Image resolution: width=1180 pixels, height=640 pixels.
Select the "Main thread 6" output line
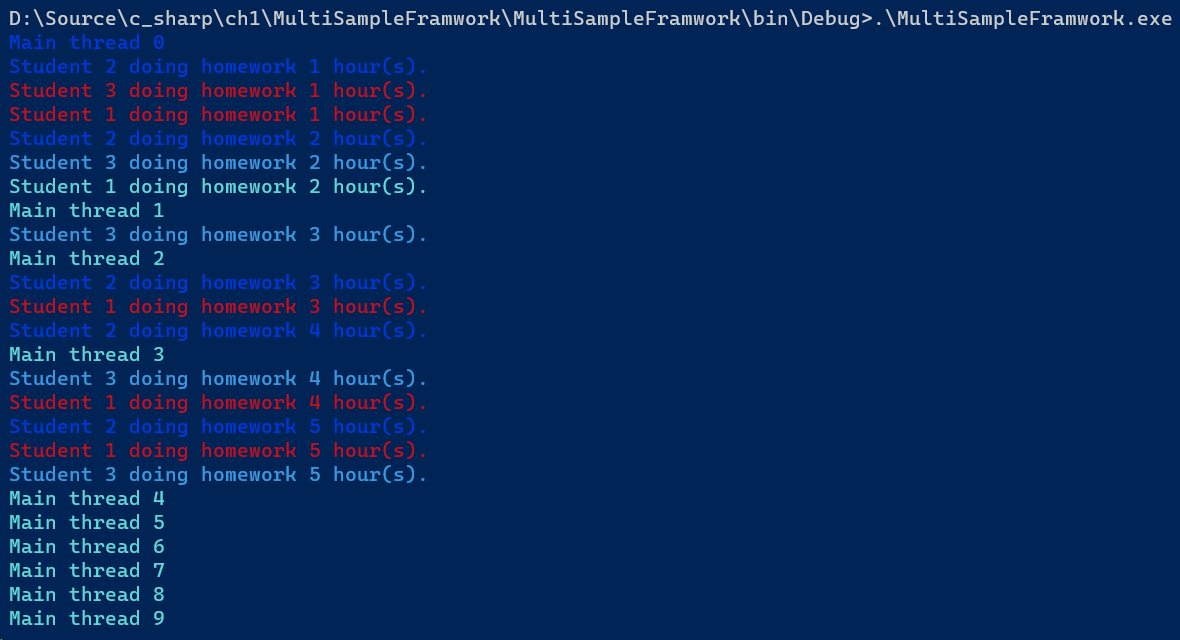tap(87, 547)
